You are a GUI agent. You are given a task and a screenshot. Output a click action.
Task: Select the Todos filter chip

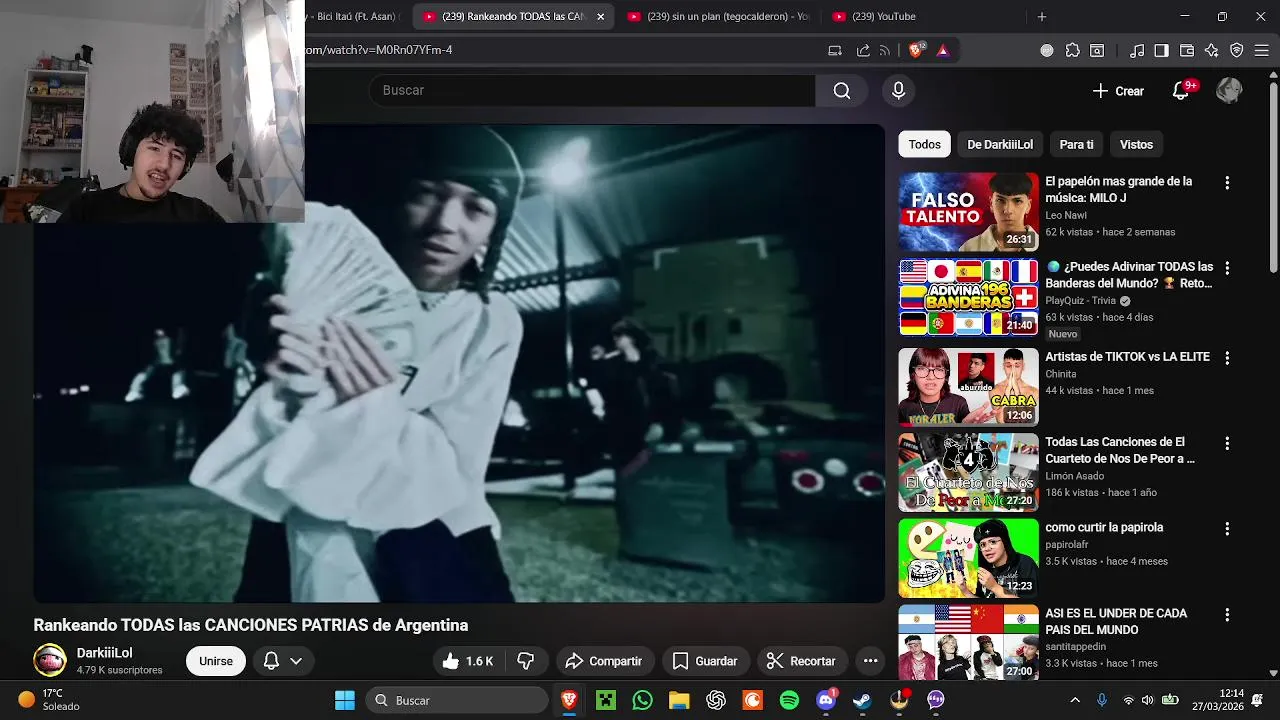coord(924,145)
